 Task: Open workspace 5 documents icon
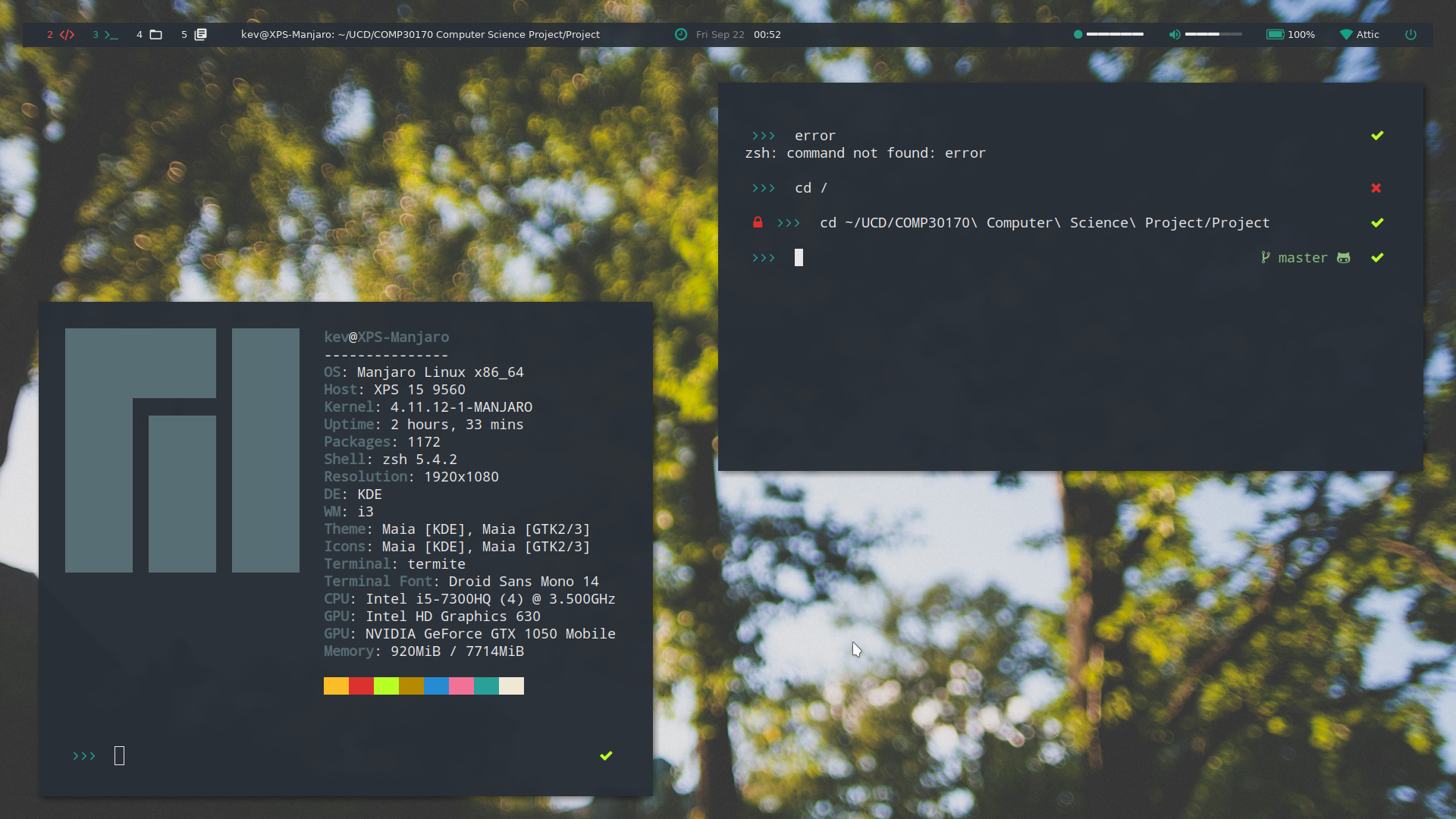(200, 35)
